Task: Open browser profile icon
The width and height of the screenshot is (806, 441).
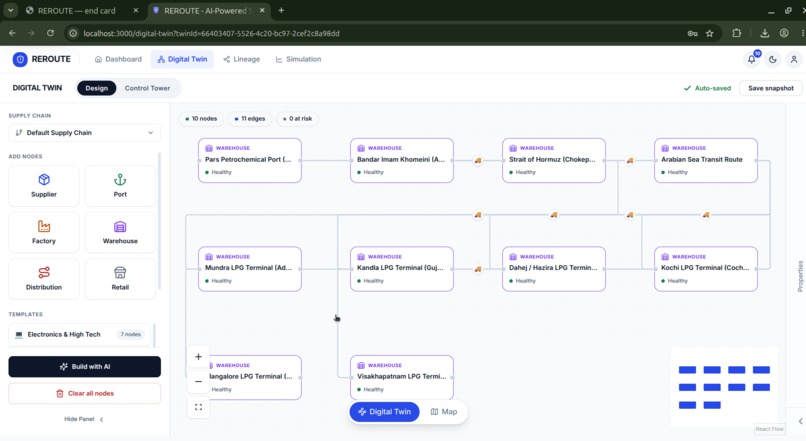Action: click(784, 33)
